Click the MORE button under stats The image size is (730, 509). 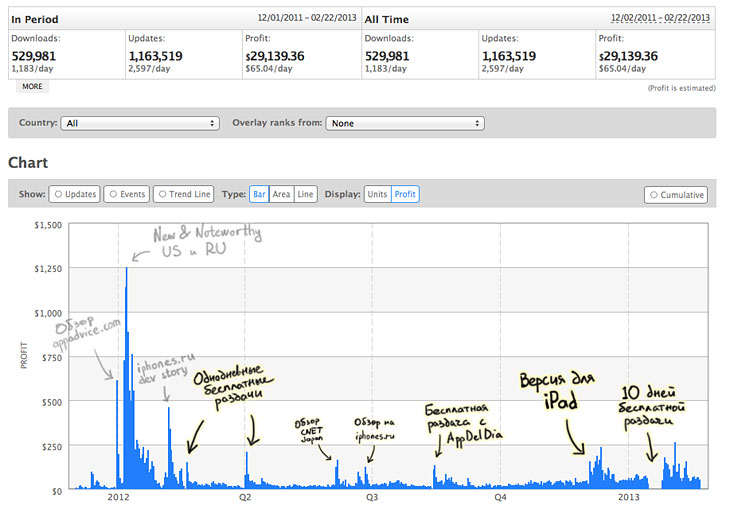click(x=32, y=86)
